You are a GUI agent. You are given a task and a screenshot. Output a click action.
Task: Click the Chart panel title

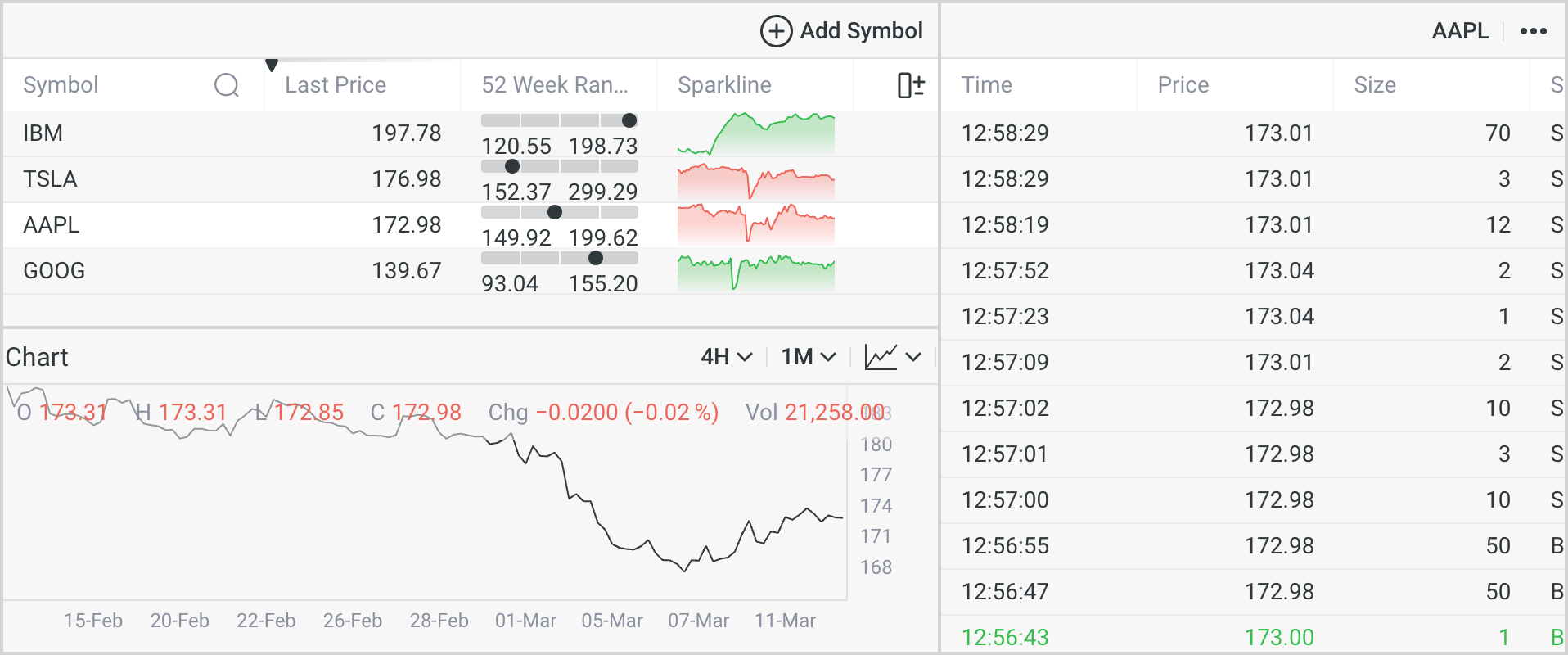coord(37,357)
